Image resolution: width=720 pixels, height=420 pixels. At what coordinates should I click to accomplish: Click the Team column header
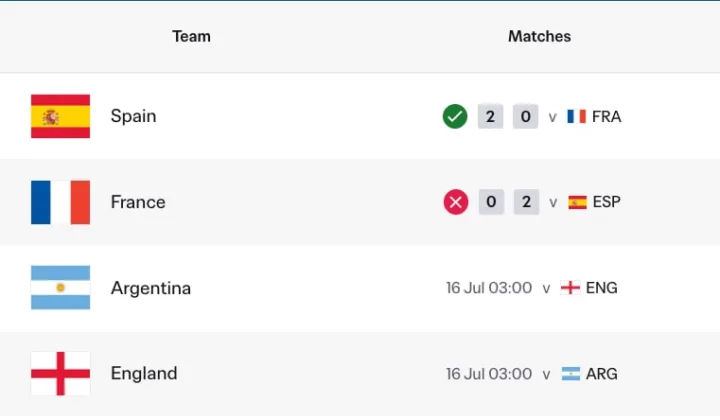coord(191,36)
